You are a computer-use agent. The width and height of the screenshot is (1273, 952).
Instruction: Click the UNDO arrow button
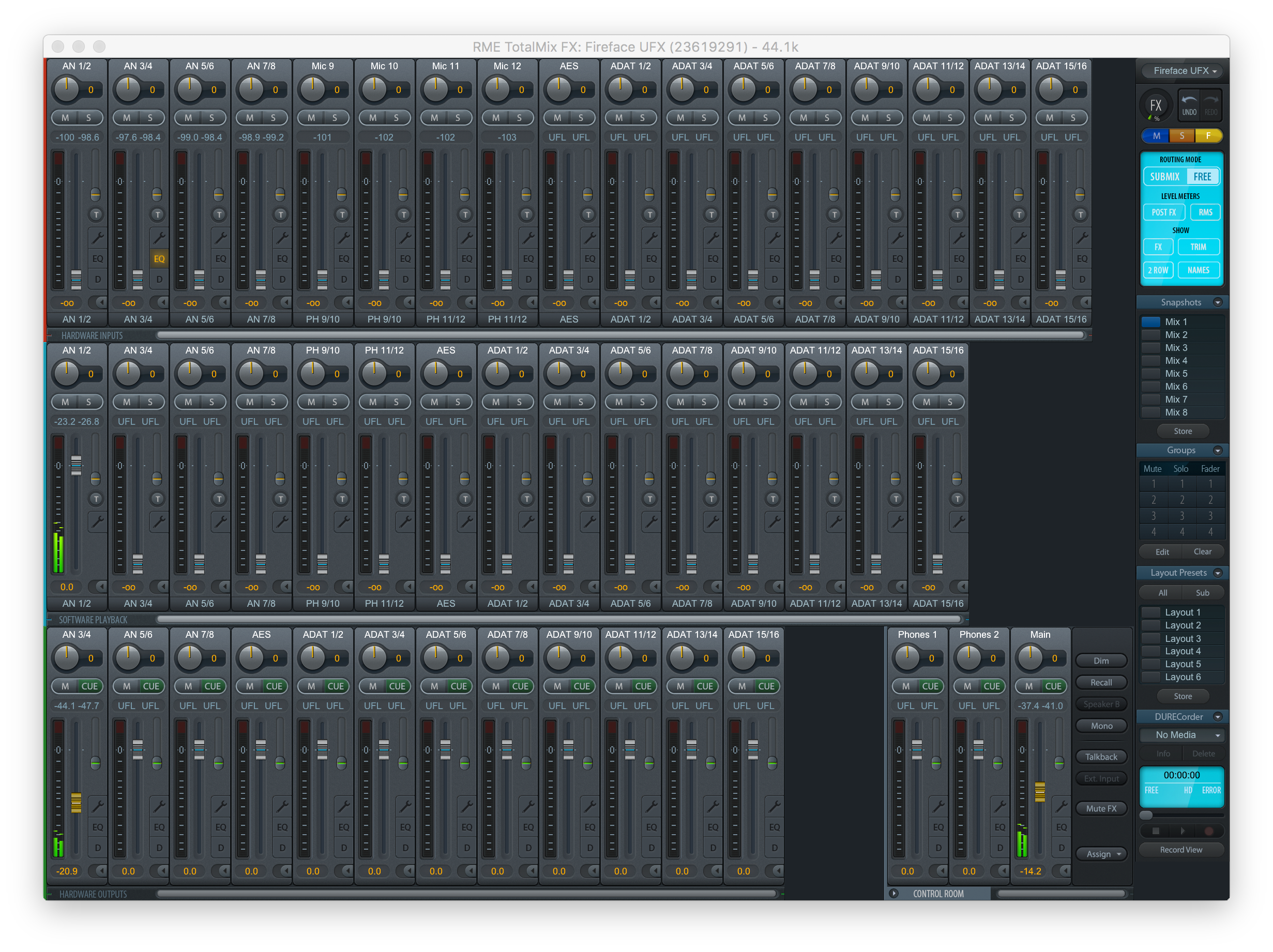(1189, 105)
